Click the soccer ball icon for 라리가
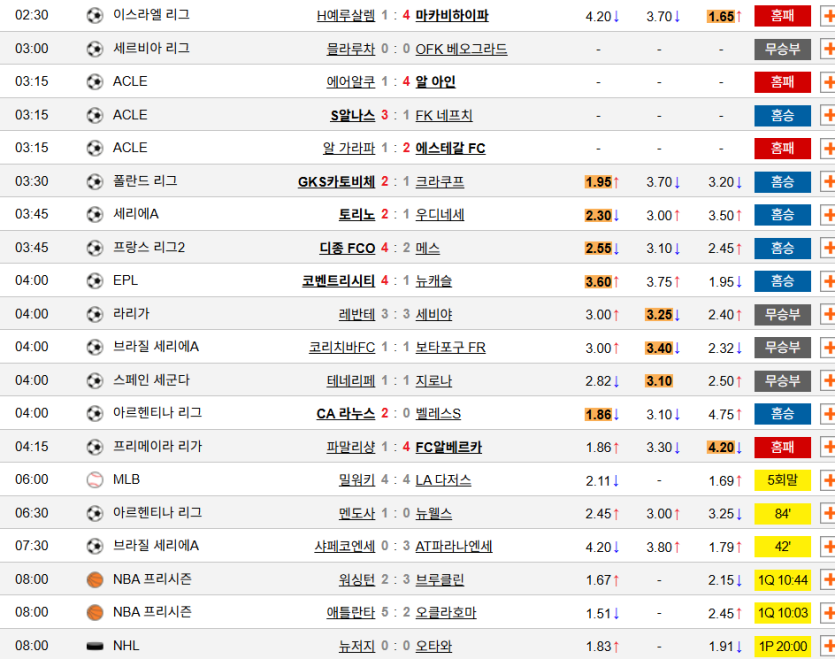This screenshot has height=659, width=835. [x=95, y=314]
